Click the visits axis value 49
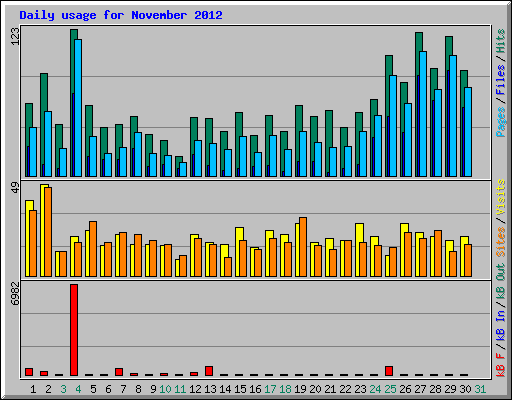Screen dimensions: 512x400 click(x=15, y=188)
